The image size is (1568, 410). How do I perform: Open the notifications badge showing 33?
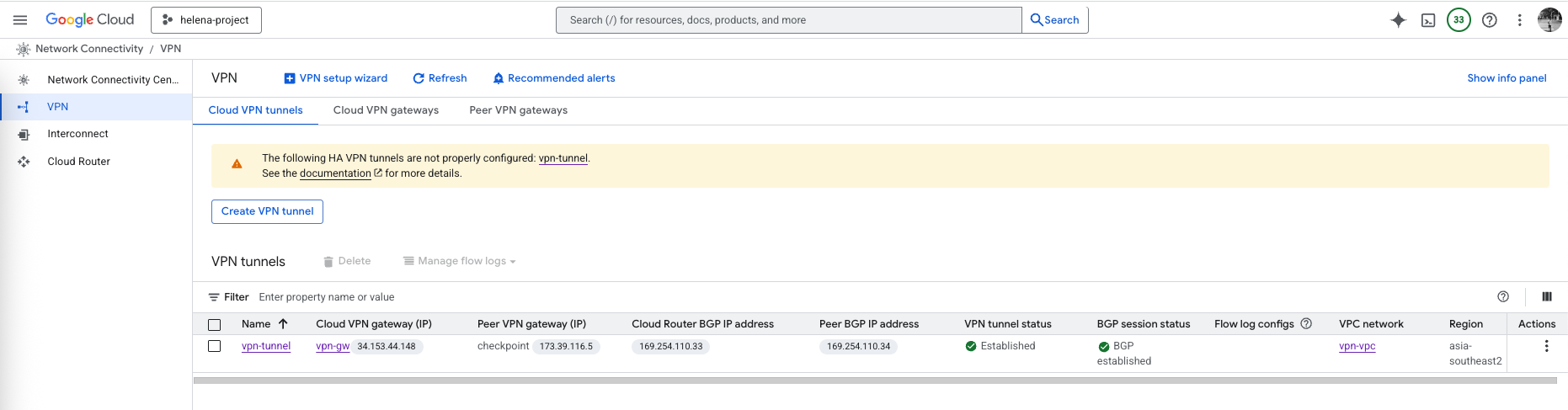click(1459, 20)
